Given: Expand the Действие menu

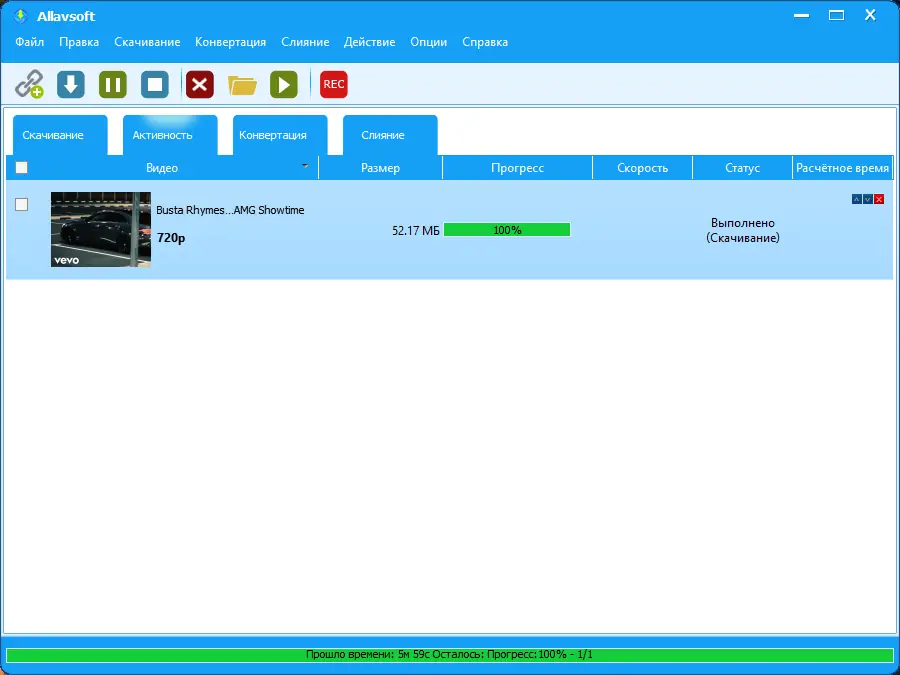Looking at the screenshot, I should pos(369,42).
